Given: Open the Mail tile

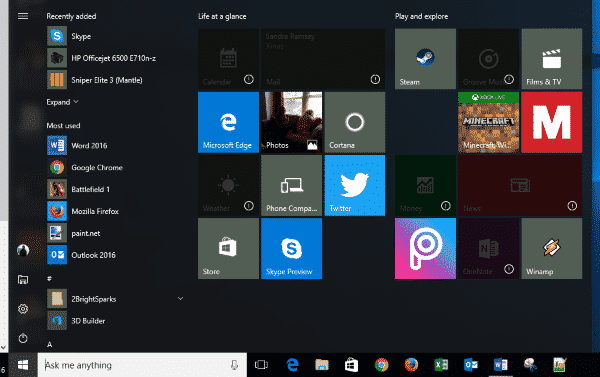Looking at the screenshot, I should [x=323, y=59].
